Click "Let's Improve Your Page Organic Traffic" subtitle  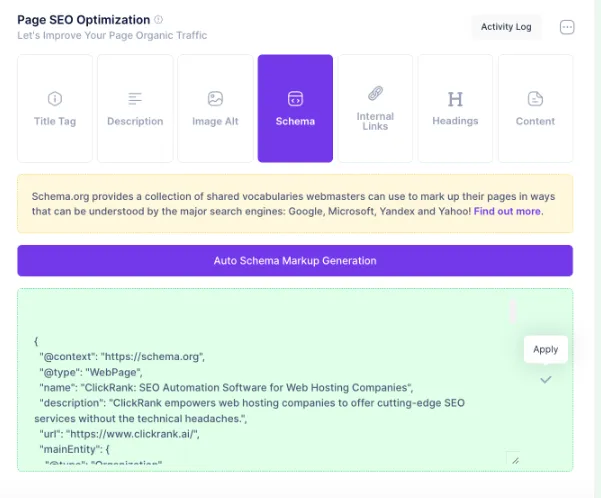coord(112,36)
